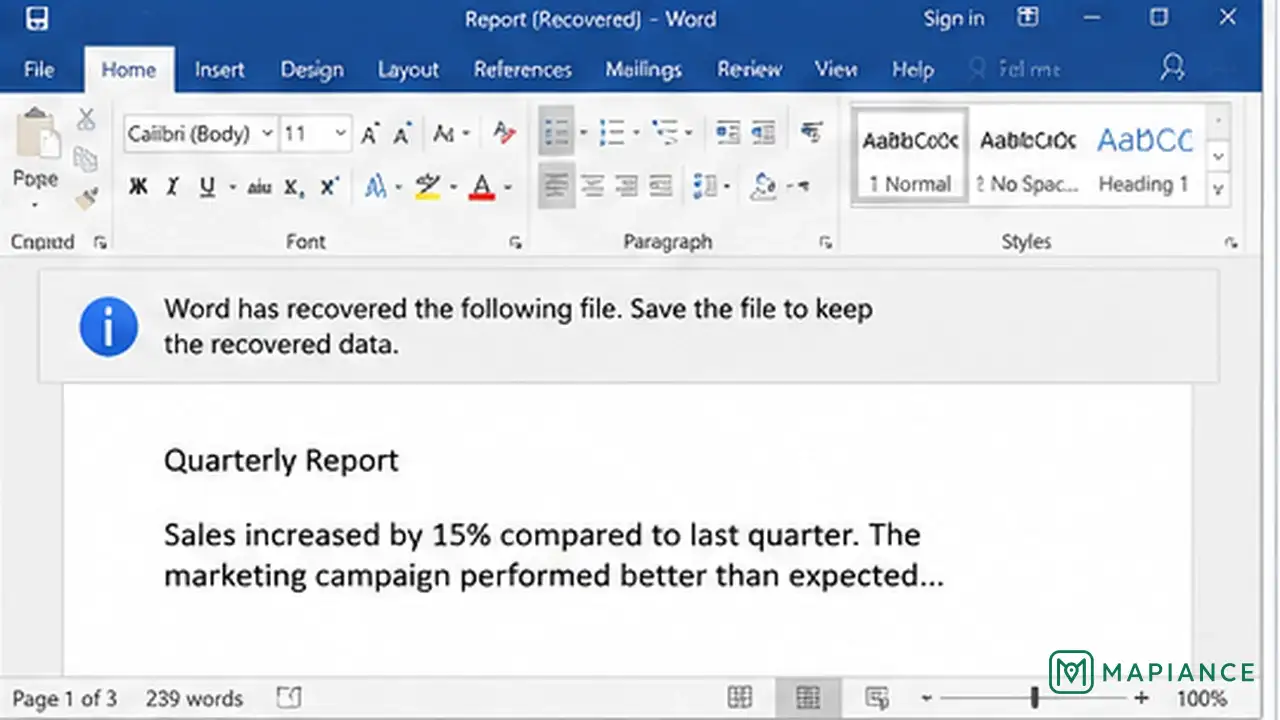Screen dimensions: 1280x720
Task: Click the 239 words count
Action: 194,698
